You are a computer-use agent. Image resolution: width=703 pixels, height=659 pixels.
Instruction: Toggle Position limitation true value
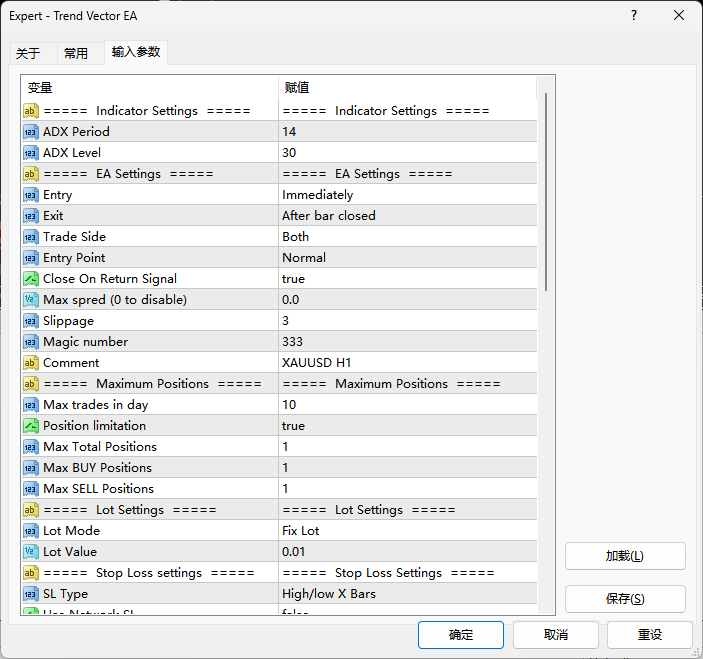(294, 426)
